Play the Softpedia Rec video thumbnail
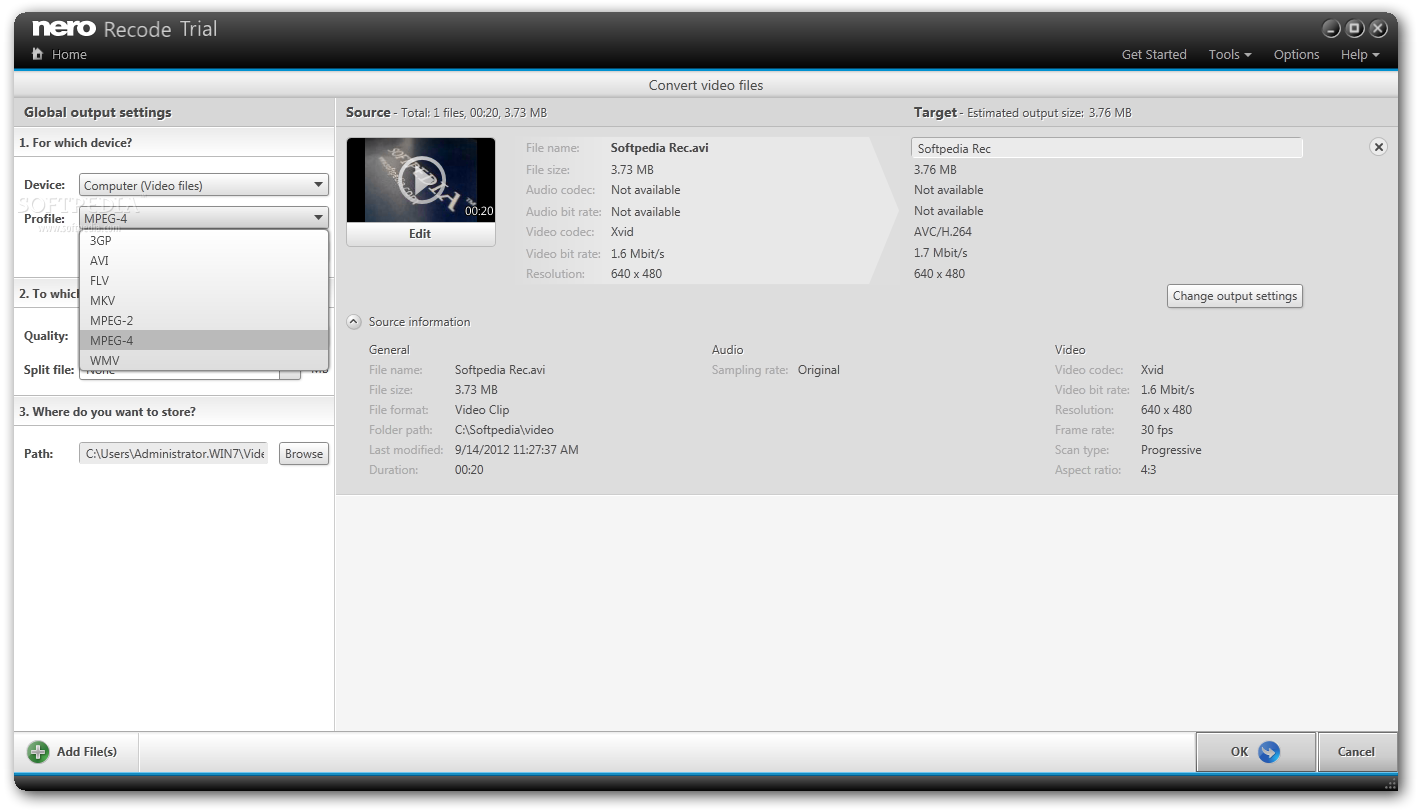Screen dimensions: 1418x811 420,180
